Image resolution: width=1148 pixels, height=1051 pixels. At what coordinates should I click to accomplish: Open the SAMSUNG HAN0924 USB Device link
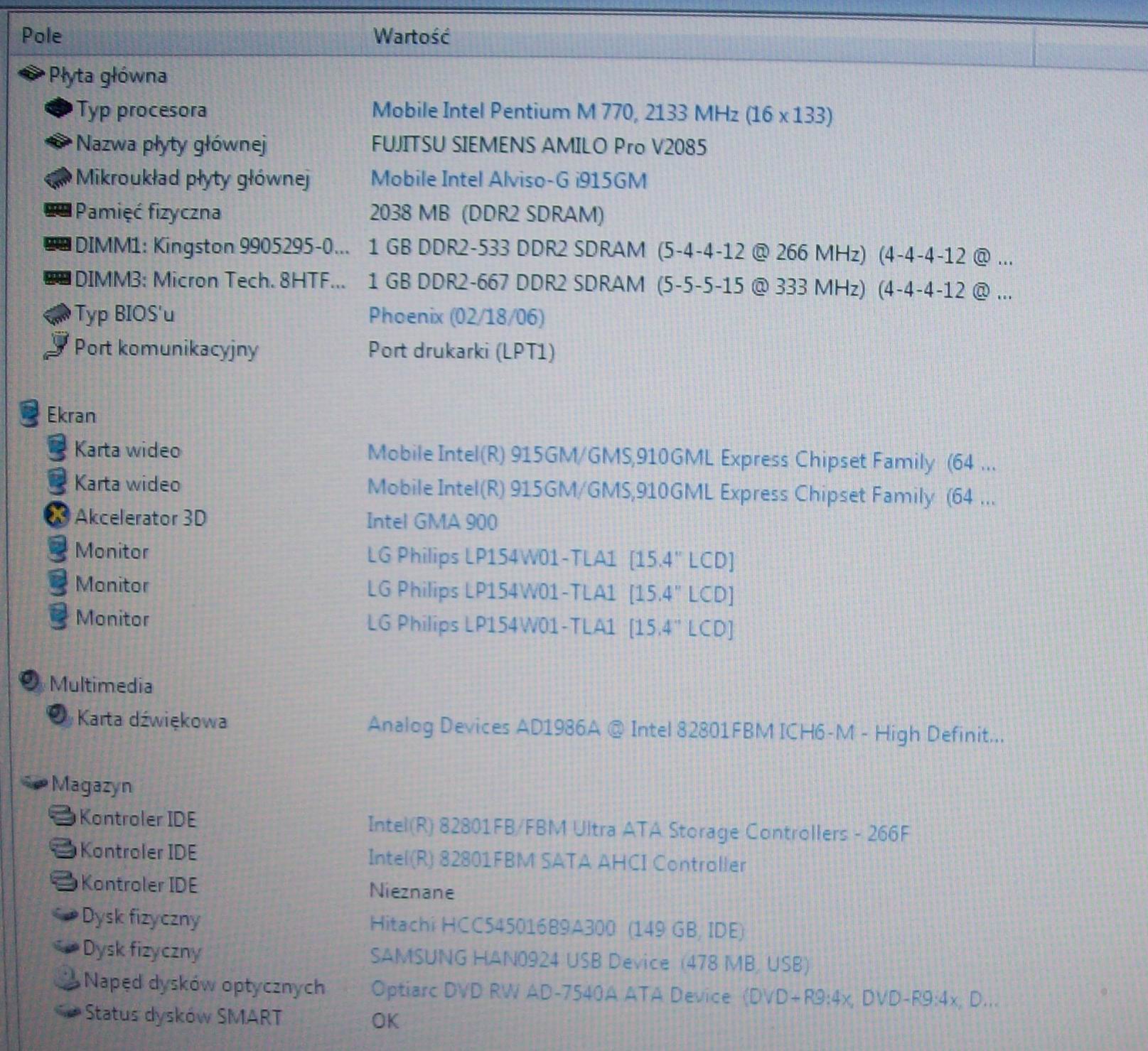coord(590,961)
